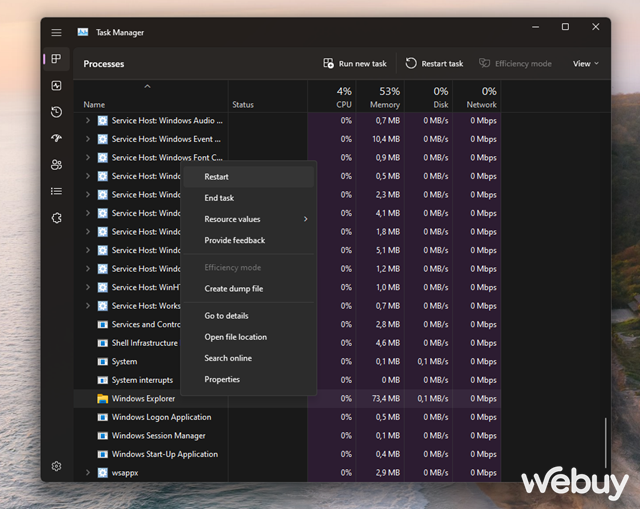This screenshot has height=509, width=640.
Task: Click Restart task button
Action: (434, 63)
